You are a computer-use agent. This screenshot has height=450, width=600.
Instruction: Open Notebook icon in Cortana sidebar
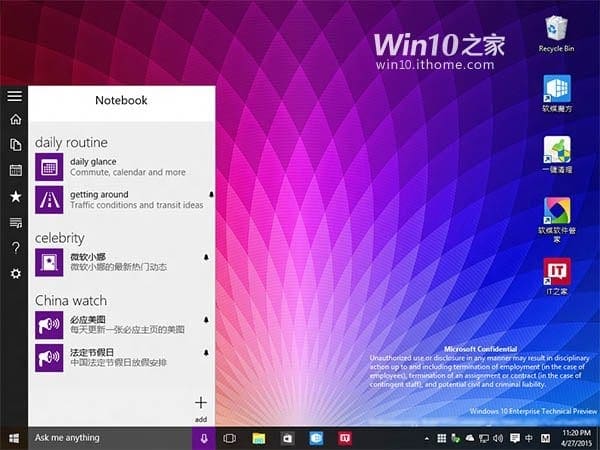tap(14, 145)
